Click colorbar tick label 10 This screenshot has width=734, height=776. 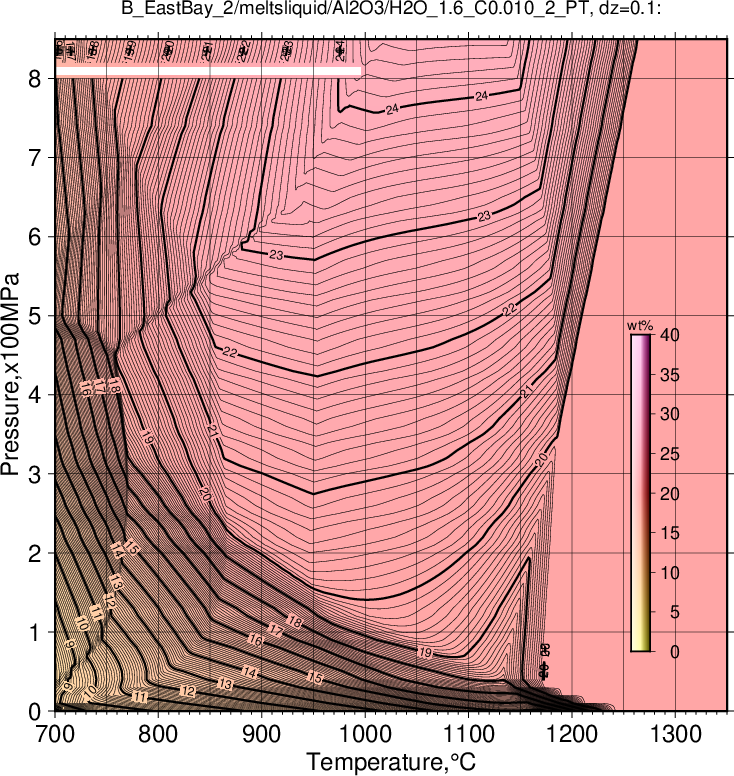tap(670, 573)
